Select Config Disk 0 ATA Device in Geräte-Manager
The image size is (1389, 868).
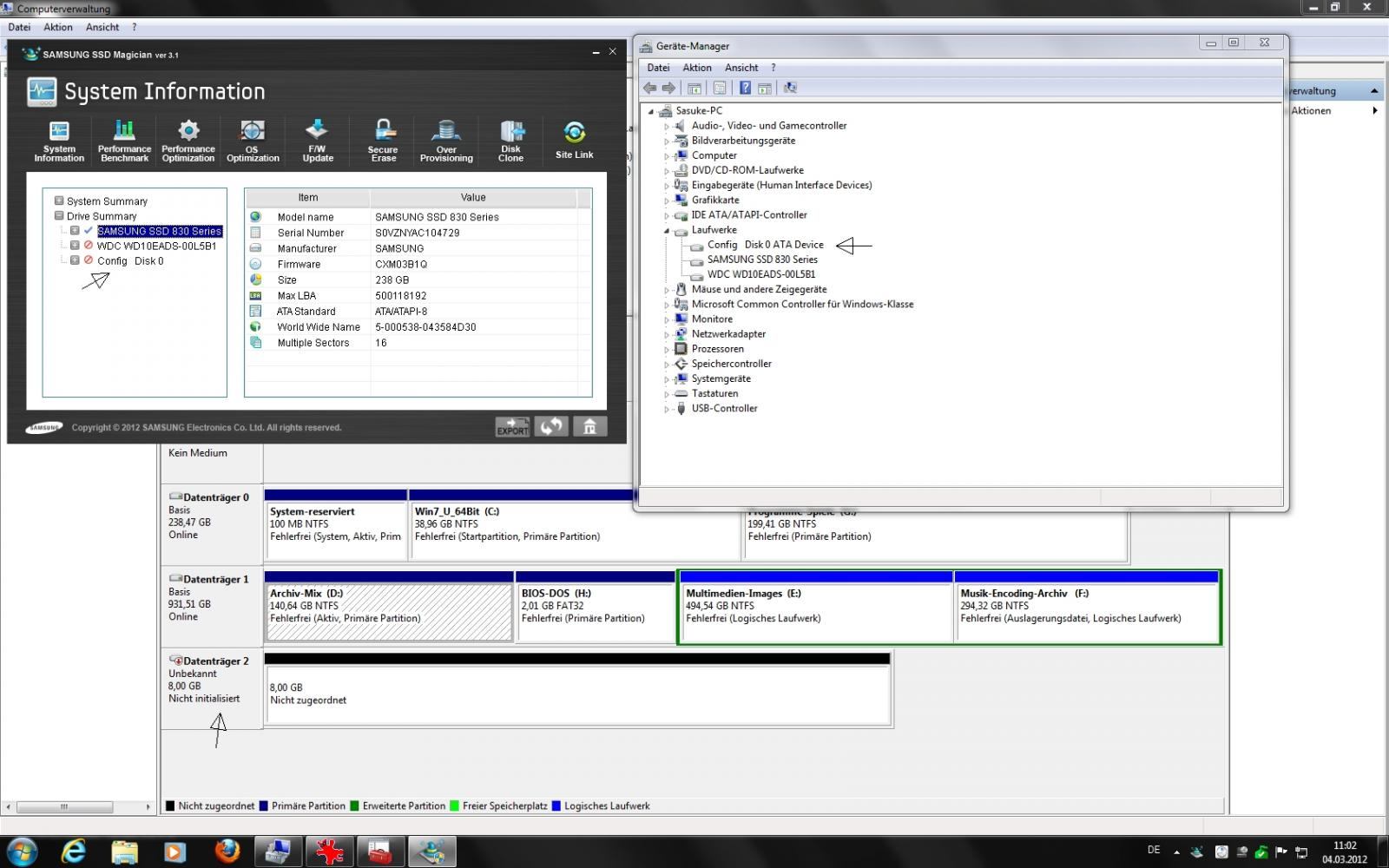(765, 245)
